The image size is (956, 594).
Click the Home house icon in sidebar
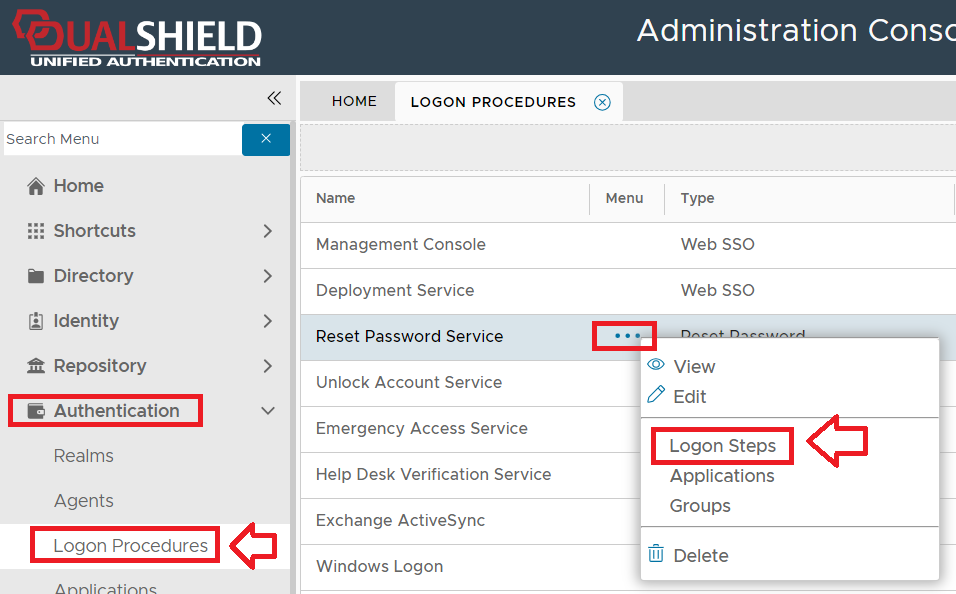point(36,186)
